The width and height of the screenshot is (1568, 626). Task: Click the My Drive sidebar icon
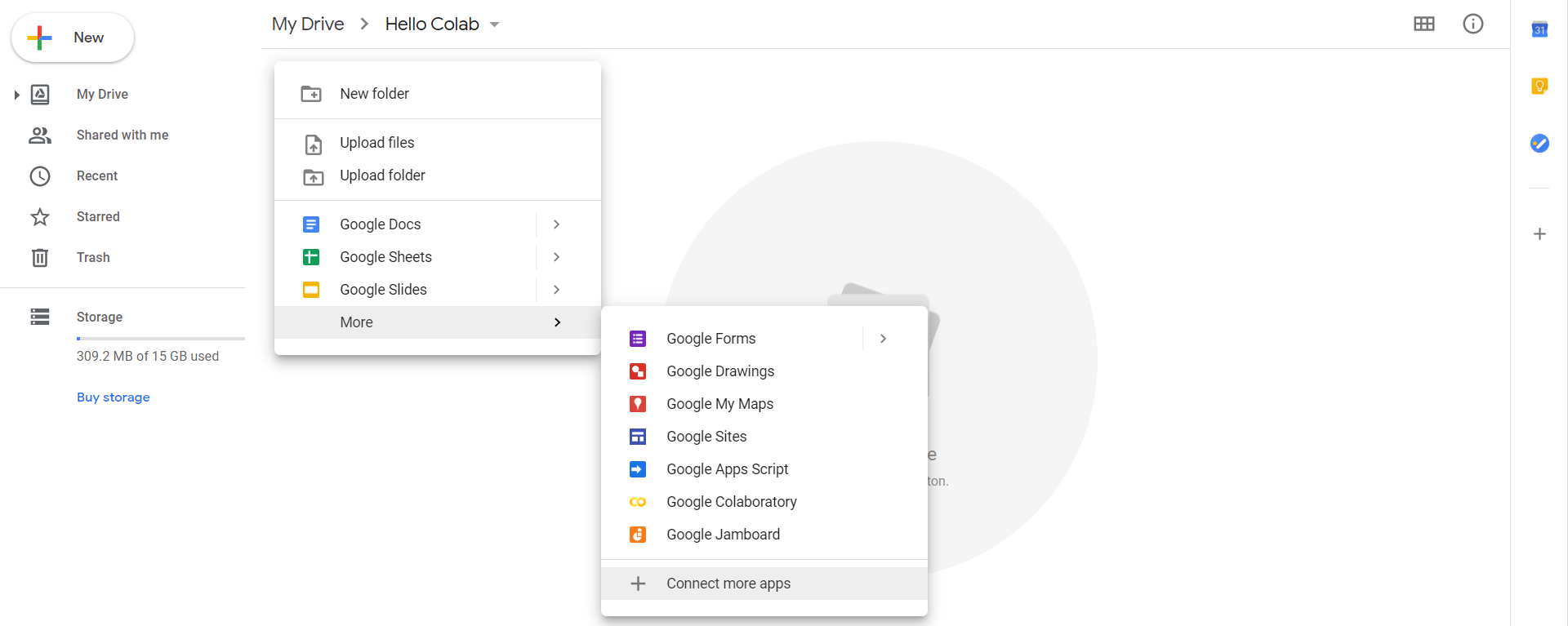point(40,95)
